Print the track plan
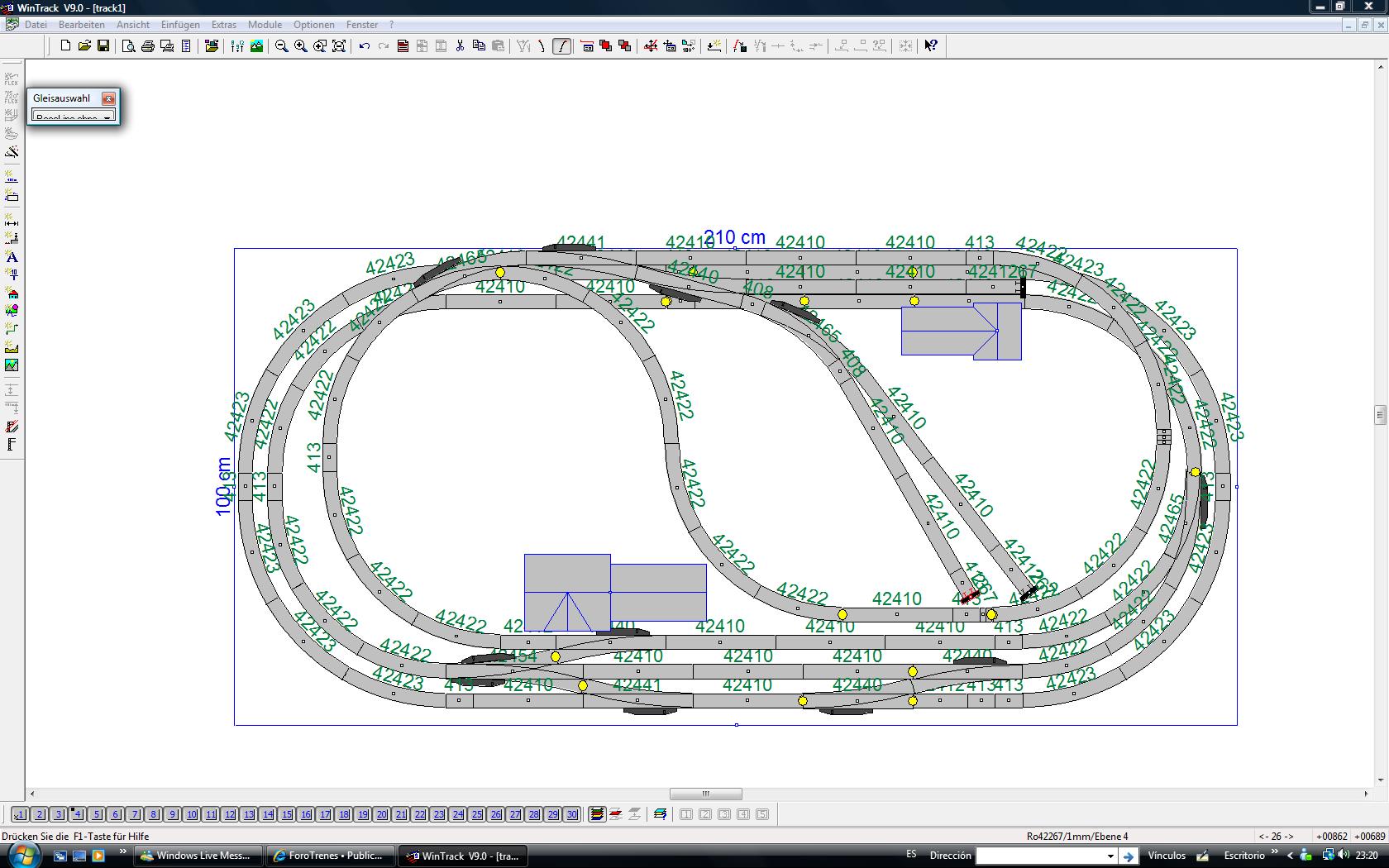 click(147, 46)
